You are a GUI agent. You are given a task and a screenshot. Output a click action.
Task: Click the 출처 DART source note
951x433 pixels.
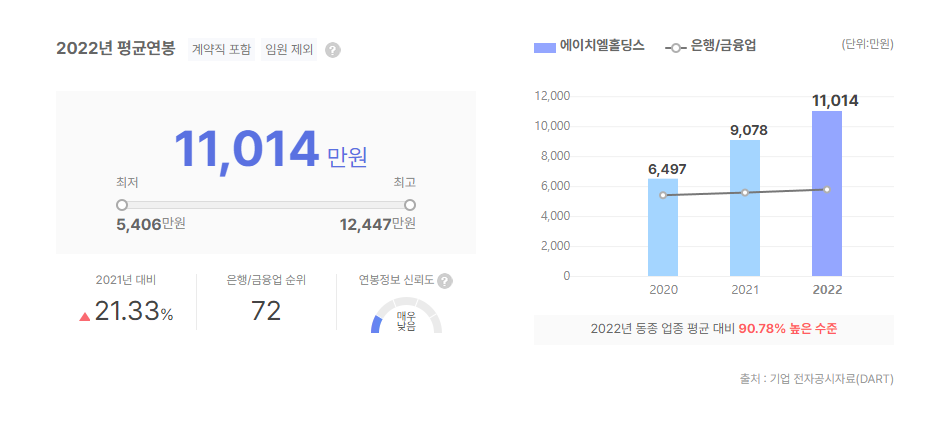coord(816,379)
